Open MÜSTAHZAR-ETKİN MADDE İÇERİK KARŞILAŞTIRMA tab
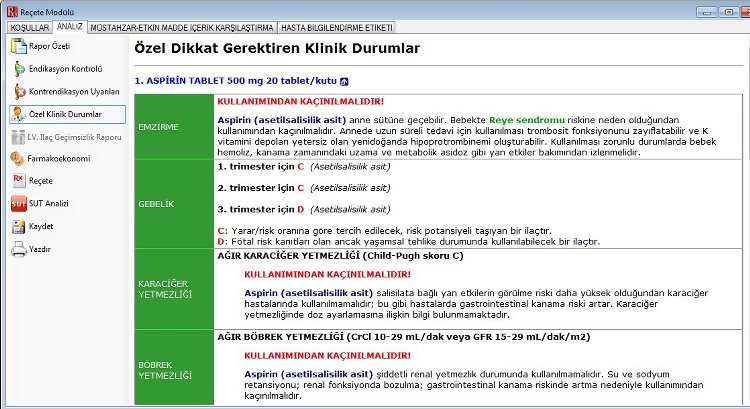 point(182,28)
